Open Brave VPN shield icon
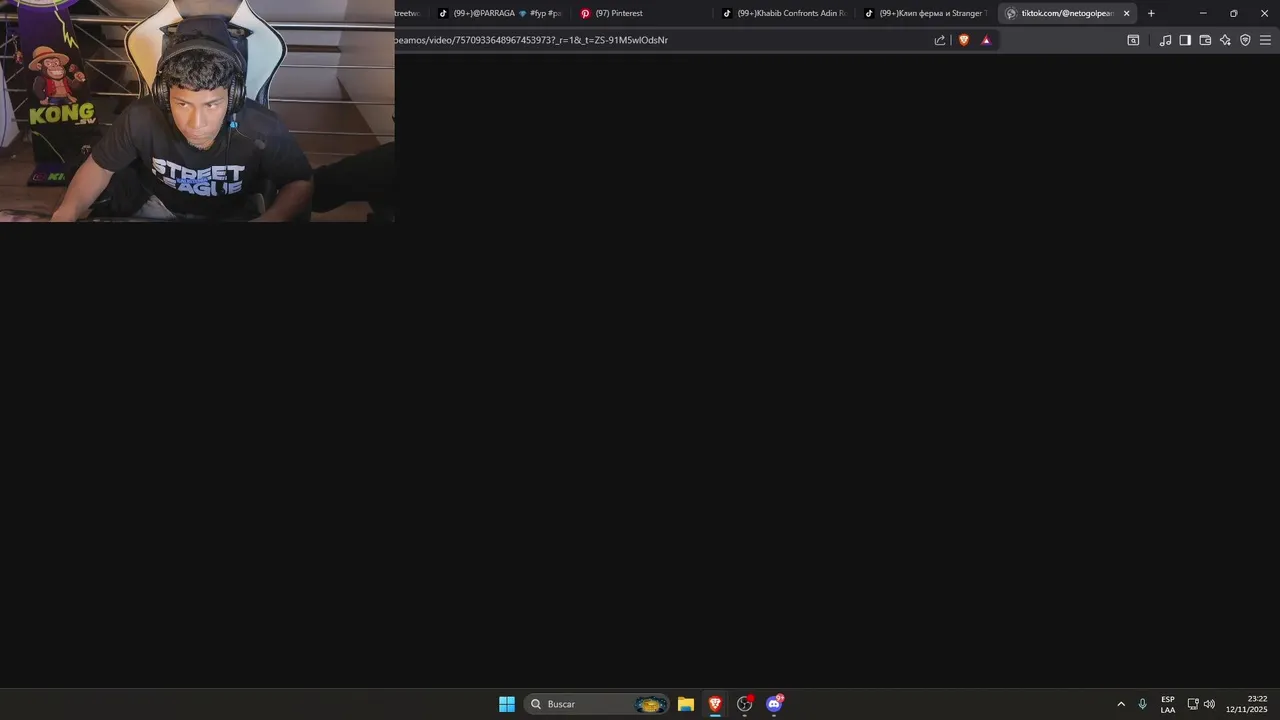 coord(1245,40)
